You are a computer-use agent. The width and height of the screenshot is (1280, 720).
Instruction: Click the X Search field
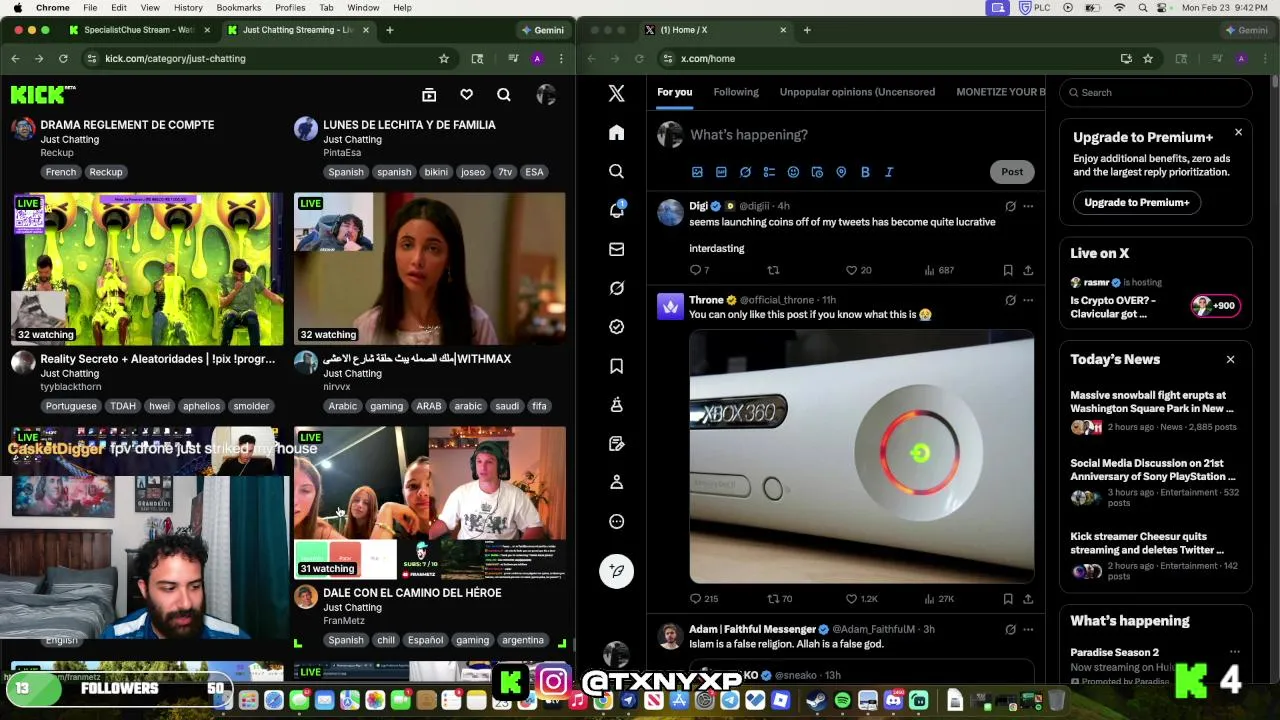click(1156, 93)
